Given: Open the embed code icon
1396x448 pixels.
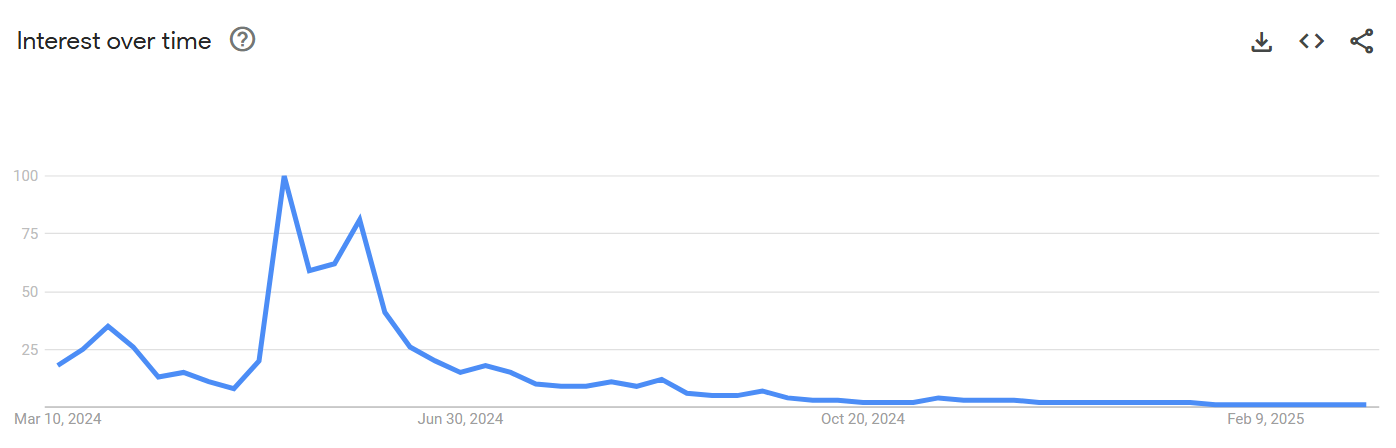Looking at the screenshot, I should (1312, 41).
